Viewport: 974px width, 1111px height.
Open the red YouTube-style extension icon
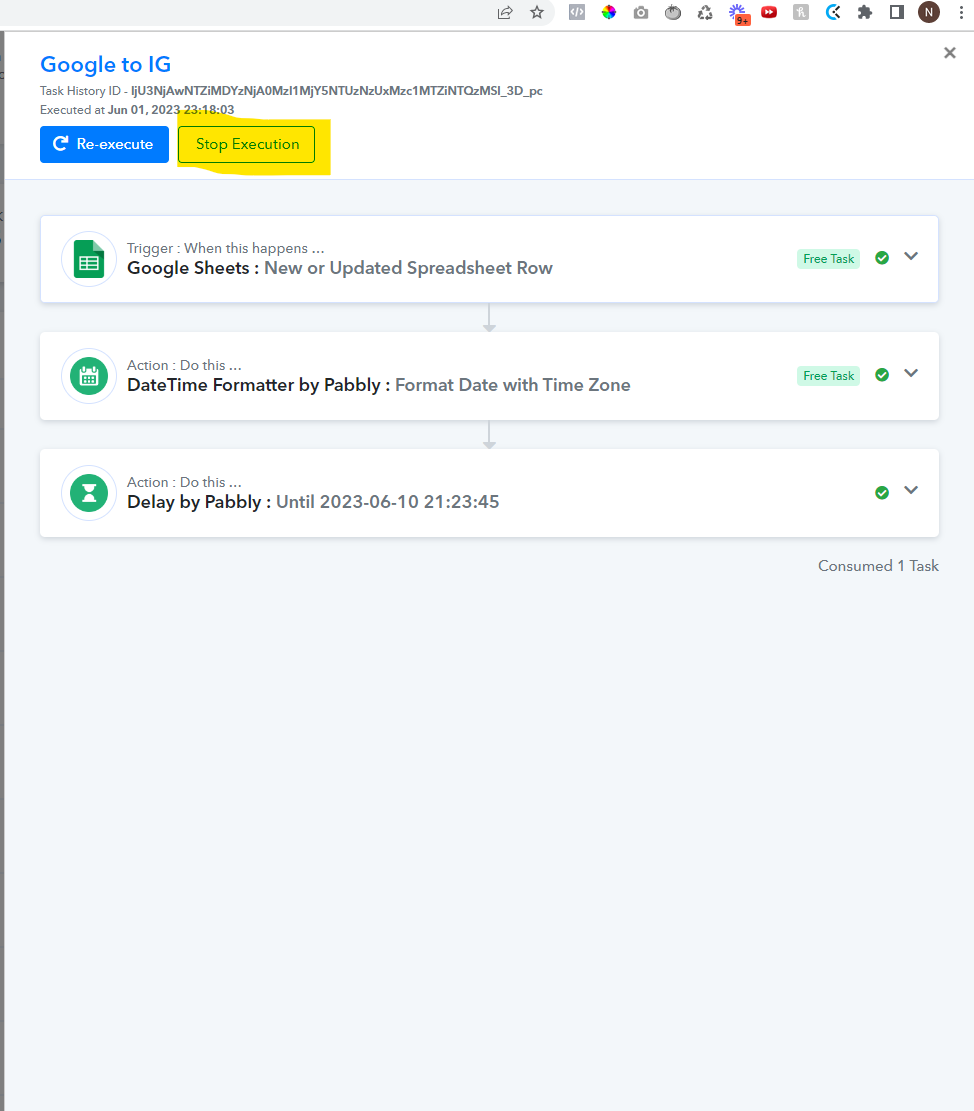pos(769,12)
